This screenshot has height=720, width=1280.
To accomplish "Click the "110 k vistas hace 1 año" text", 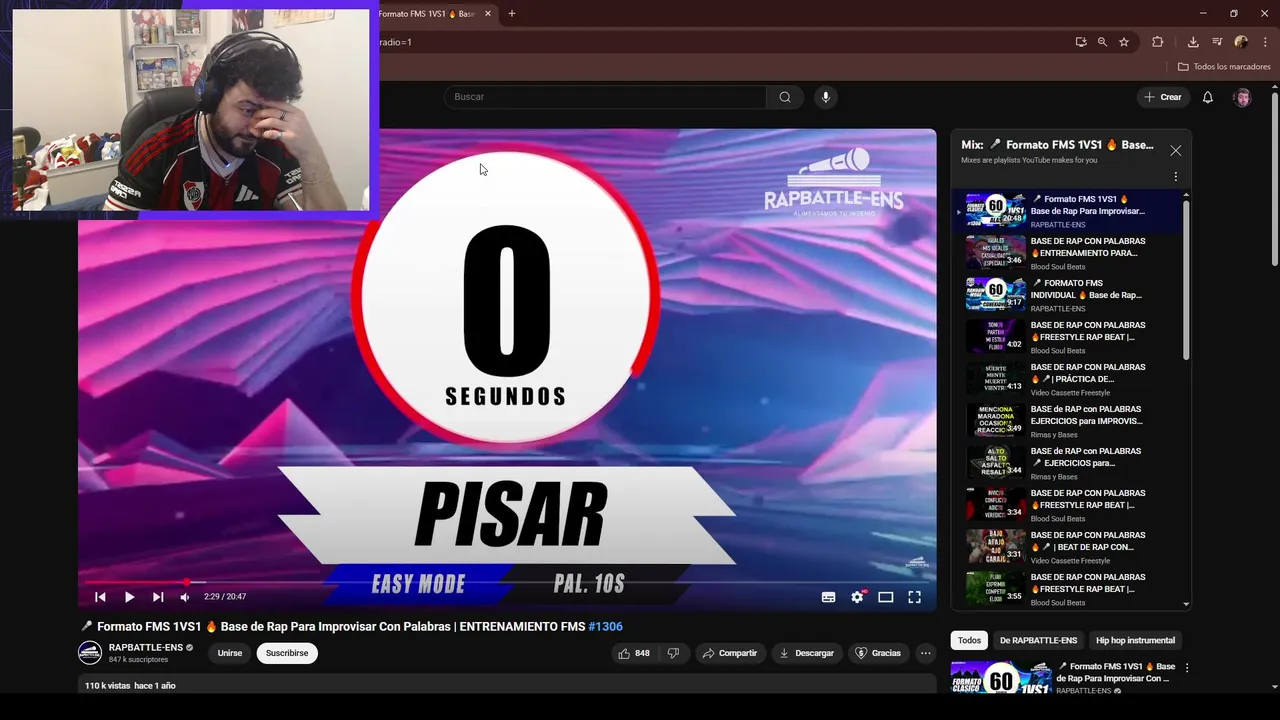I will tap(130, 686).
